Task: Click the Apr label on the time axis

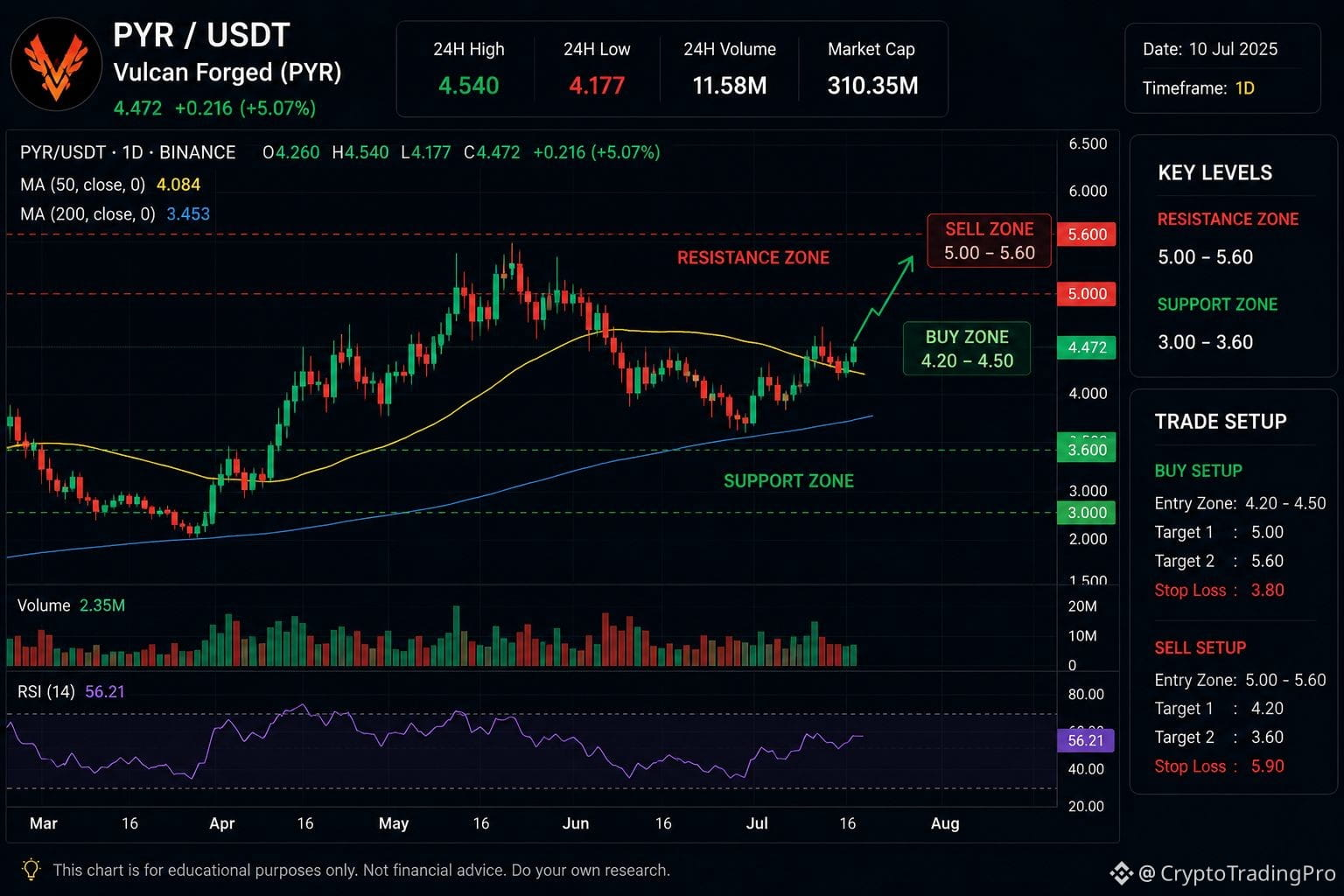Action: pos(222,823)
